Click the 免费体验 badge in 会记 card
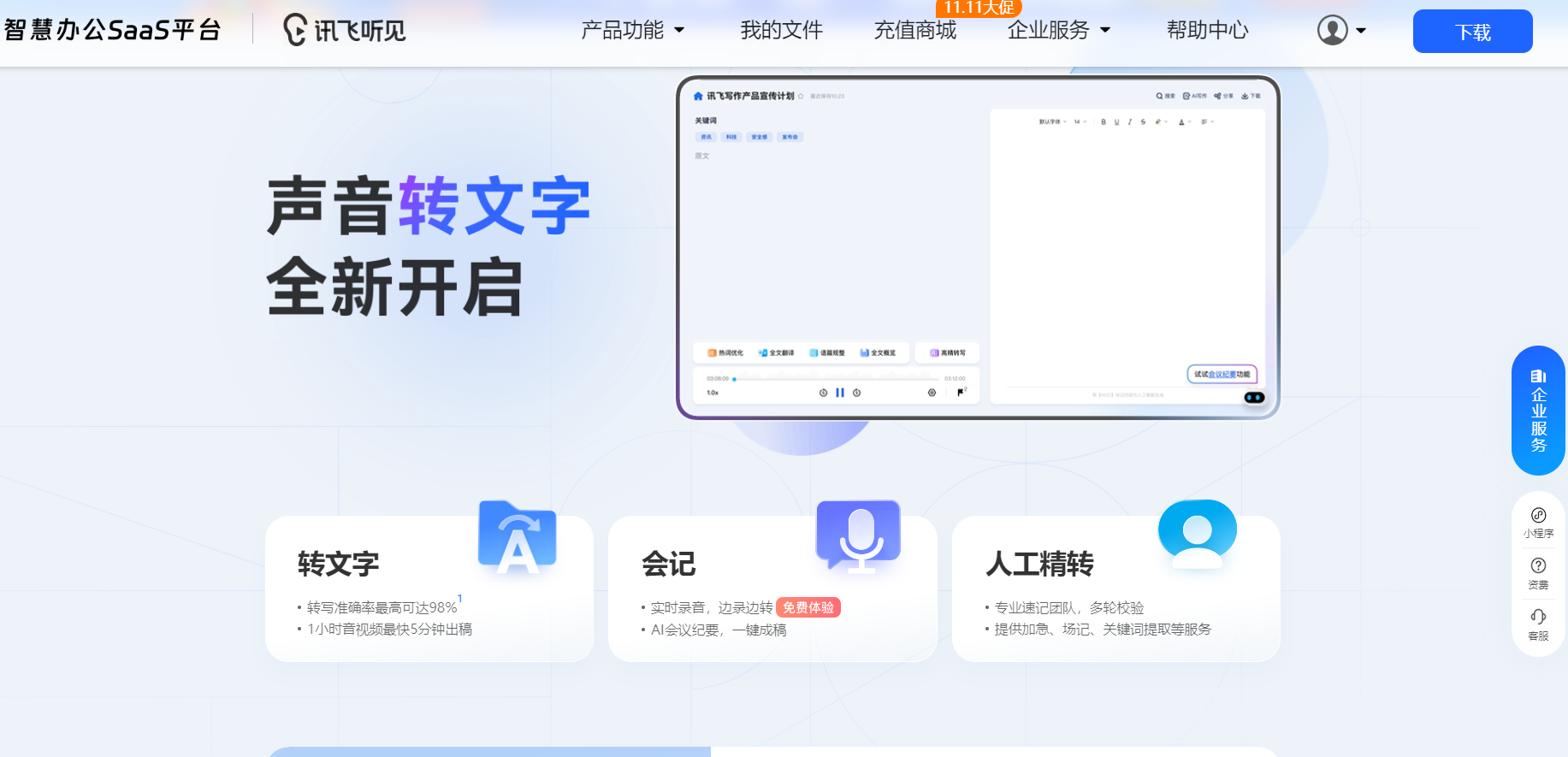 (808, 607)
